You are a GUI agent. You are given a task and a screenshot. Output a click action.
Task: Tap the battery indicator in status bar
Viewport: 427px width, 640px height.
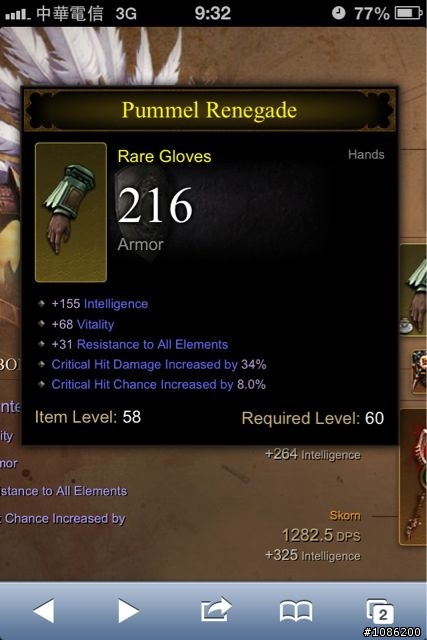click(x=408, y=13)
